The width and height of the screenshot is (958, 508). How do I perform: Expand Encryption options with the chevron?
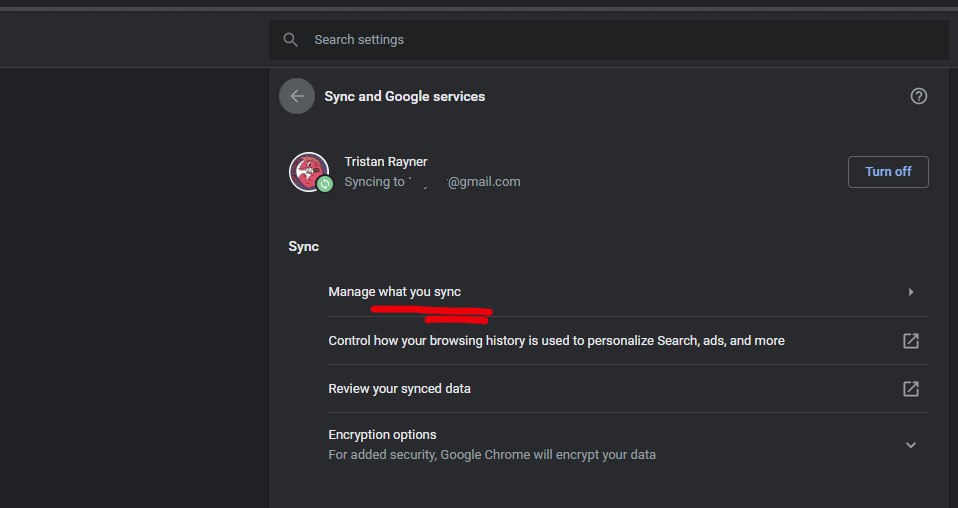[x=911, y=445]
